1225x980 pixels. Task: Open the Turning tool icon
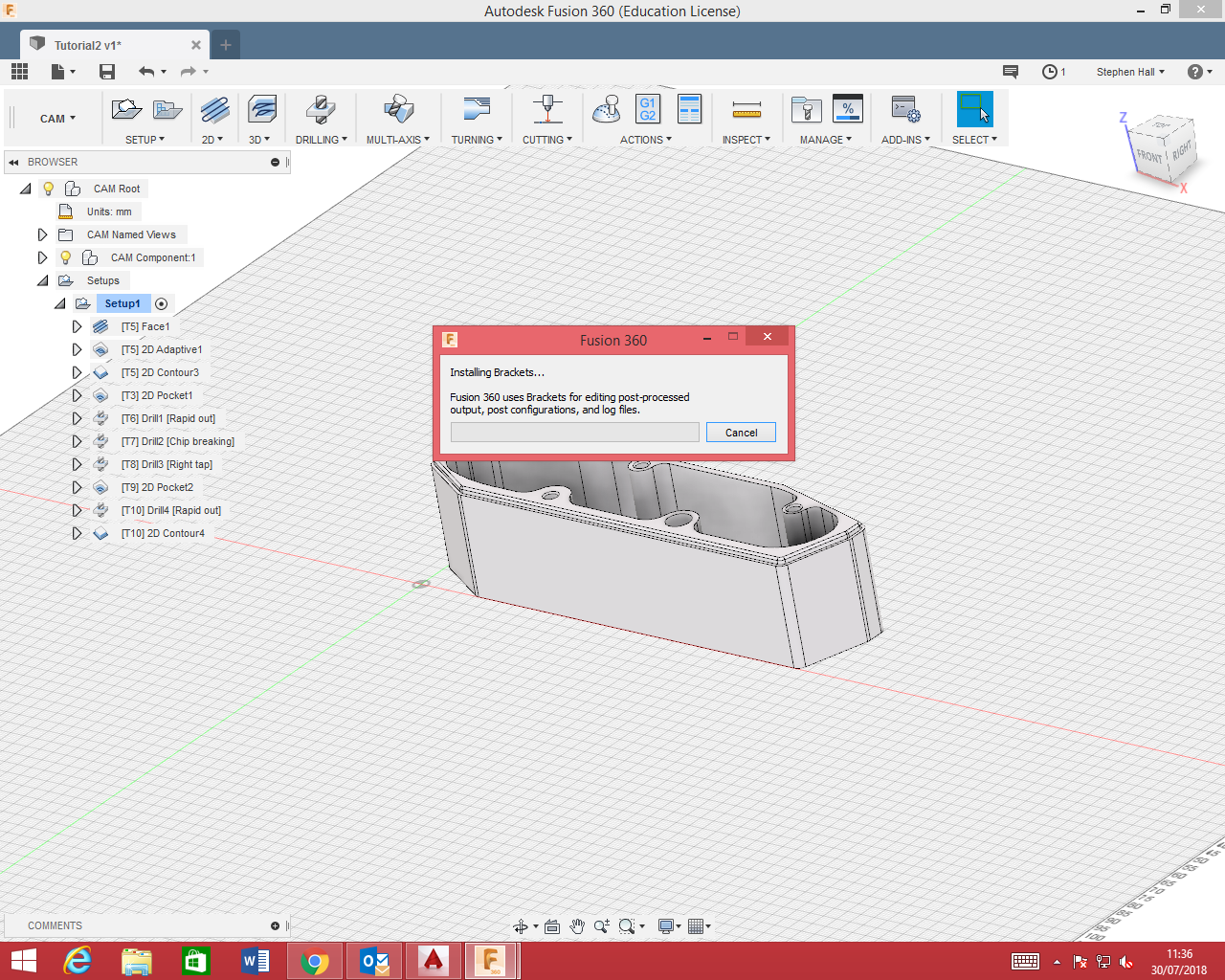pyautogui.click(x=477, y=108)
